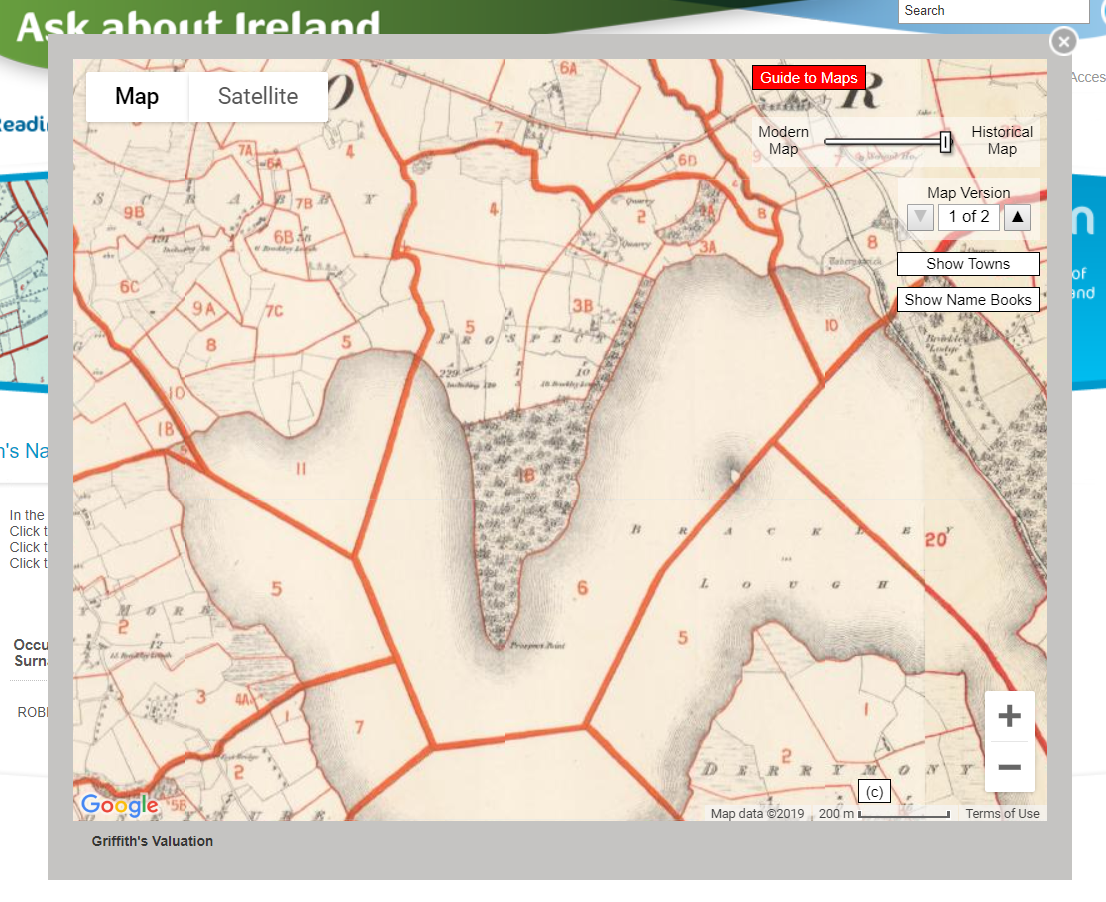Click the zoom in plus icon
This screenshot has height=902, width=1106.
pos(1009,715)
